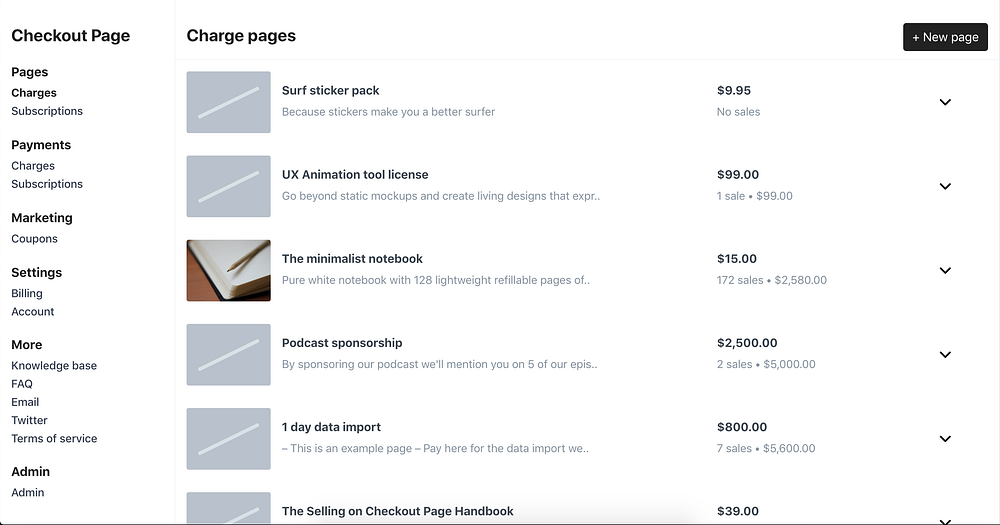The image size is (1000, 525).
Task: Open The minimalist notebook dropdown chevron
Action: click(945, 270)
